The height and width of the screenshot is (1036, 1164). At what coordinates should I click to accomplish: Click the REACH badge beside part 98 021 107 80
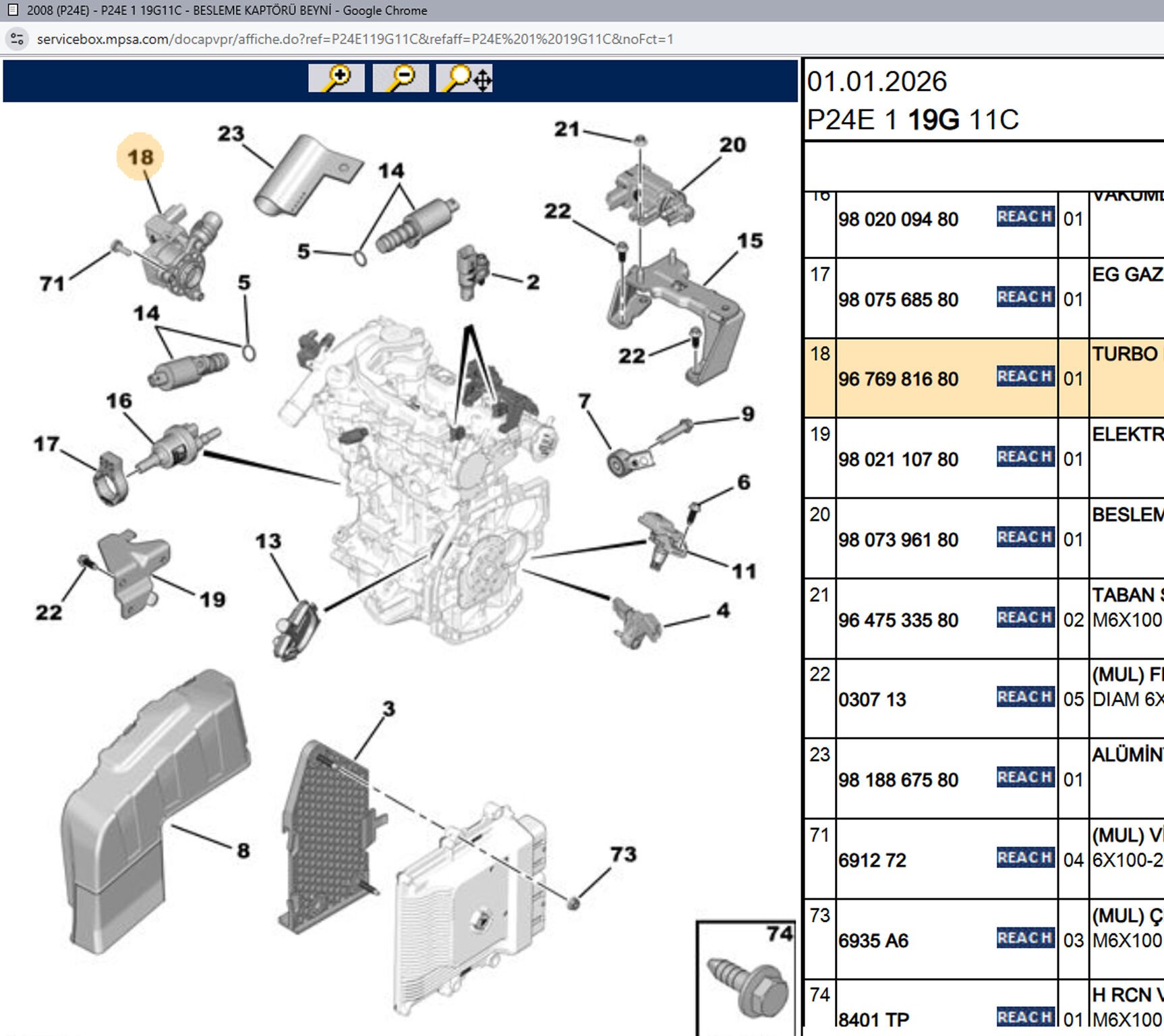tap(1025, 457)
